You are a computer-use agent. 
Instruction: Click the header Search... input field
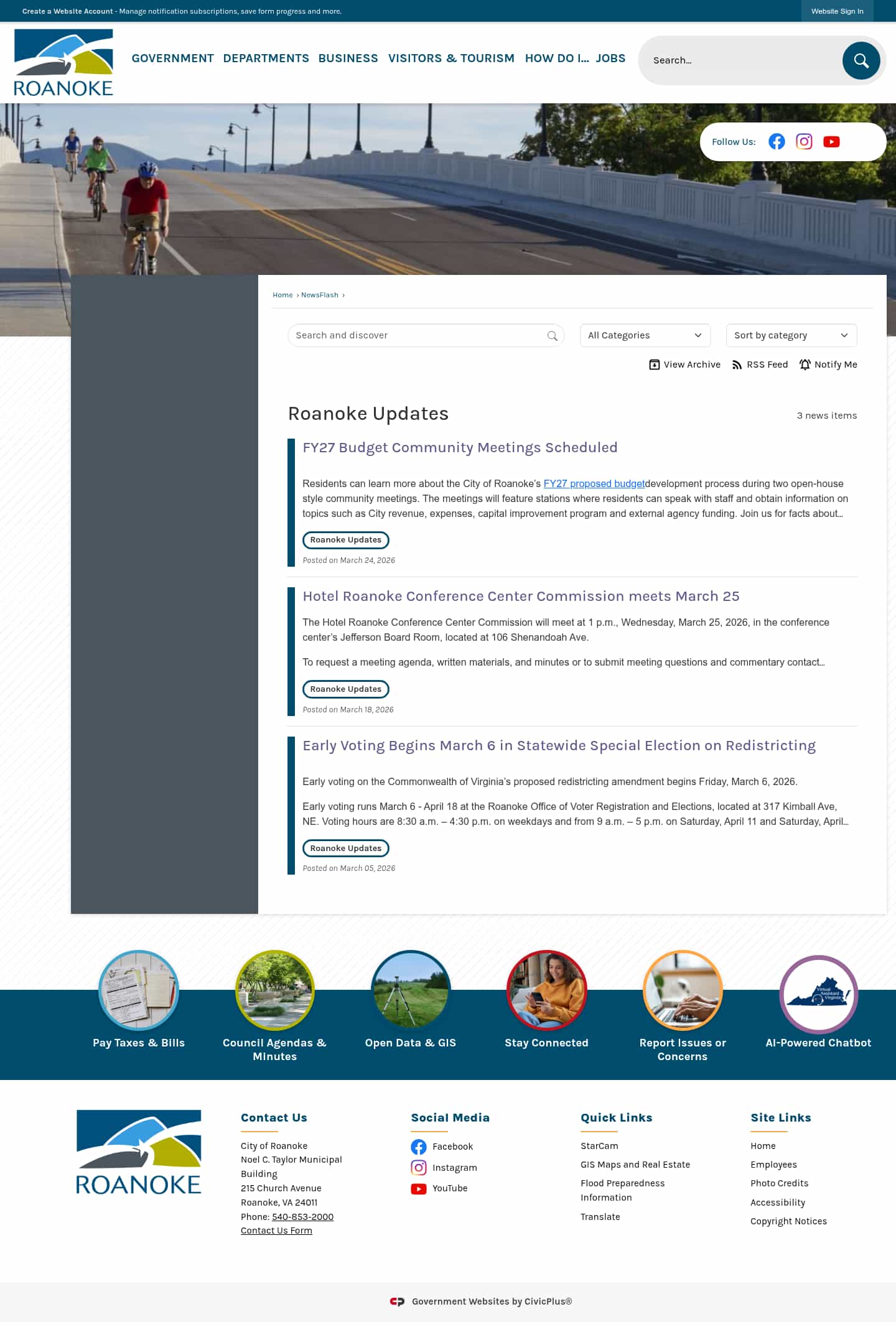740,60
